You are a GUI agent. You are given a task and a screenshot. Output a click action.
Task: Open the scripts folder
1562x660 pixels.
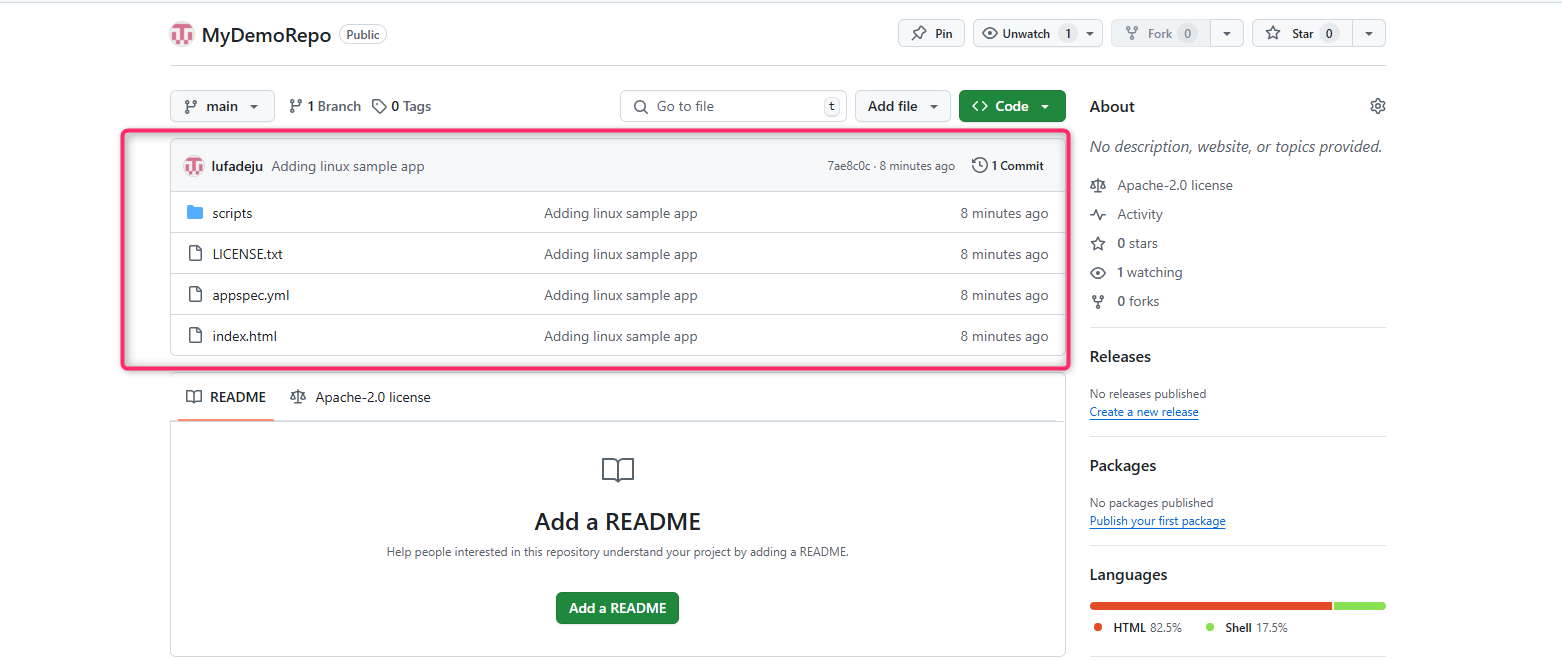[x=232, y=213]
